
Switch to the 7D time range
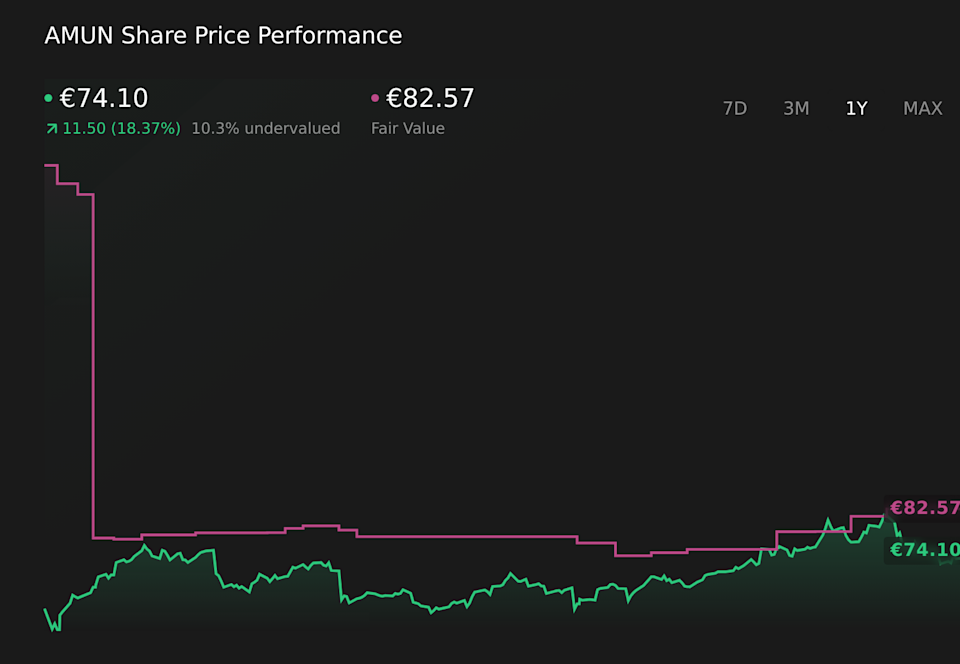(735, 108)
